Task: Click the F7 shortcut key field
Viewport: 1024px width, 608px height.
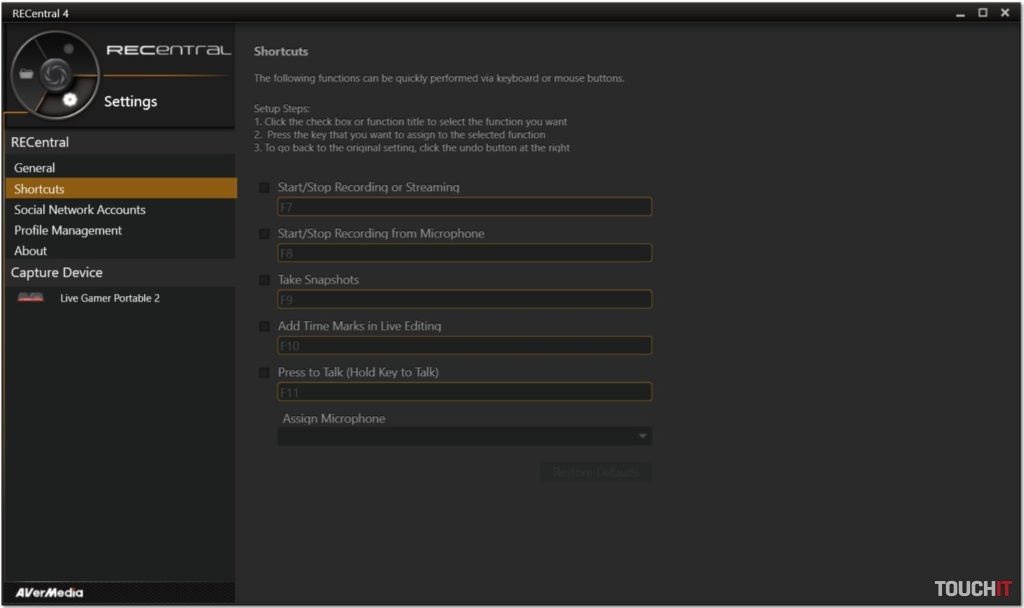Action: tap(464, 207)
